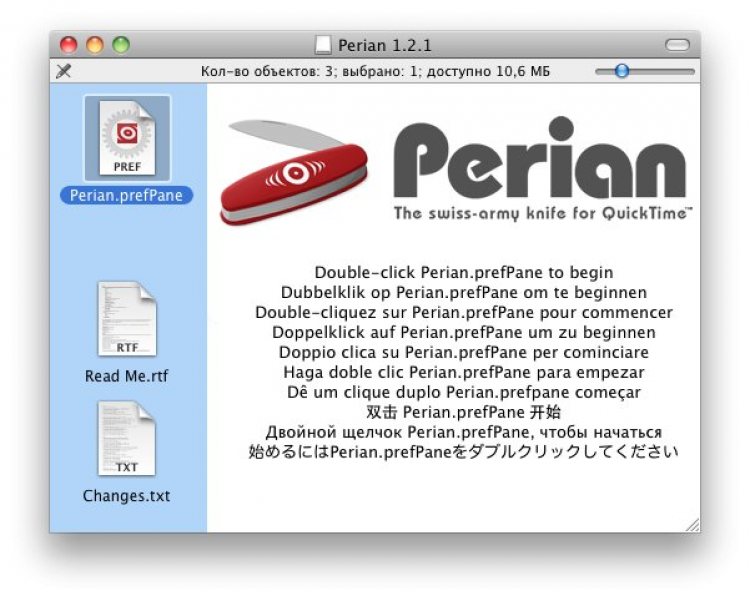This screenshot has height=601, width=750.
Task: Click the toolbar toggle pill button
Action: 677,45
